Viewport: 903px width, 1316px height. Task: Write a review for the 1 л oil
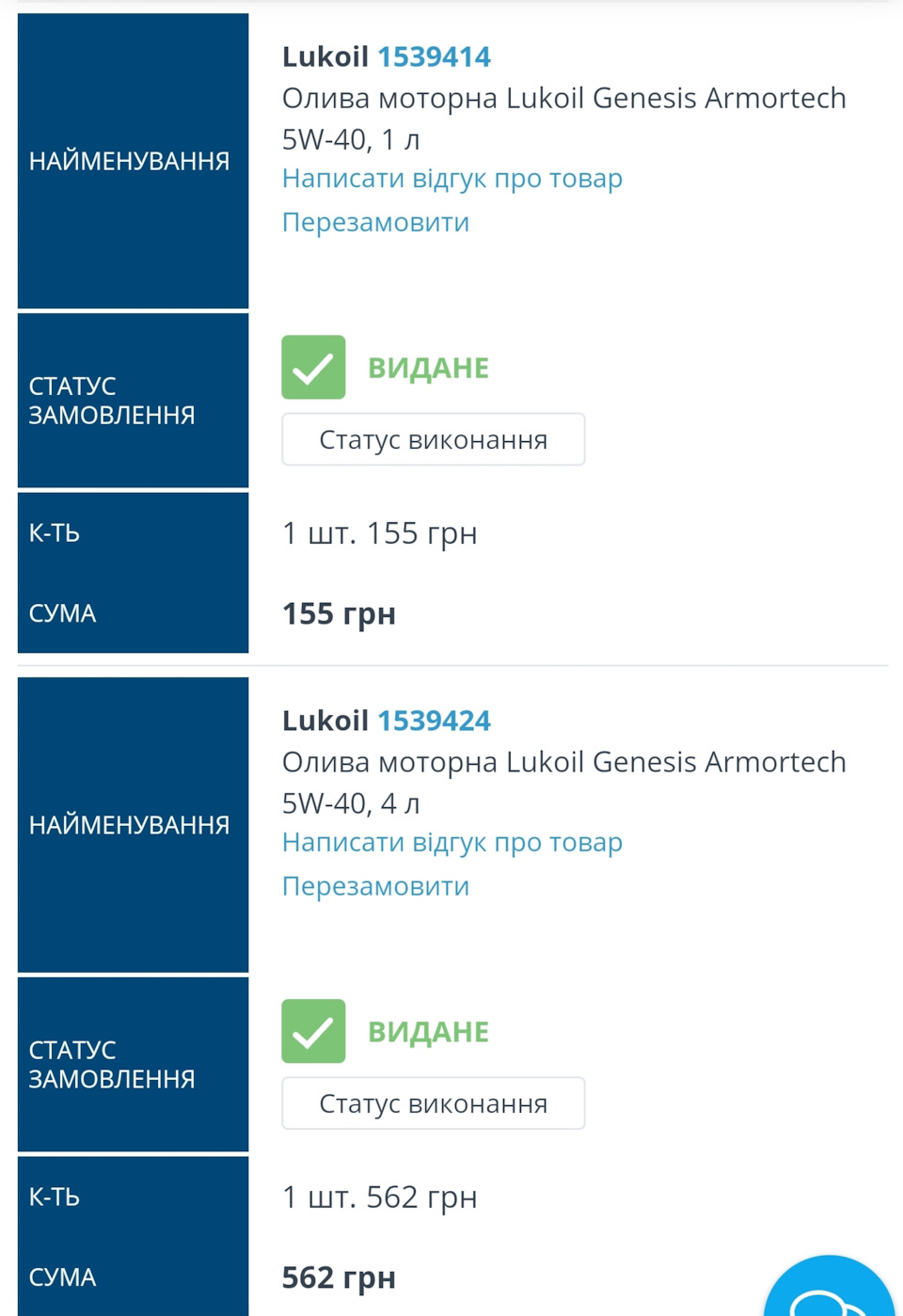tap(451, 179)
